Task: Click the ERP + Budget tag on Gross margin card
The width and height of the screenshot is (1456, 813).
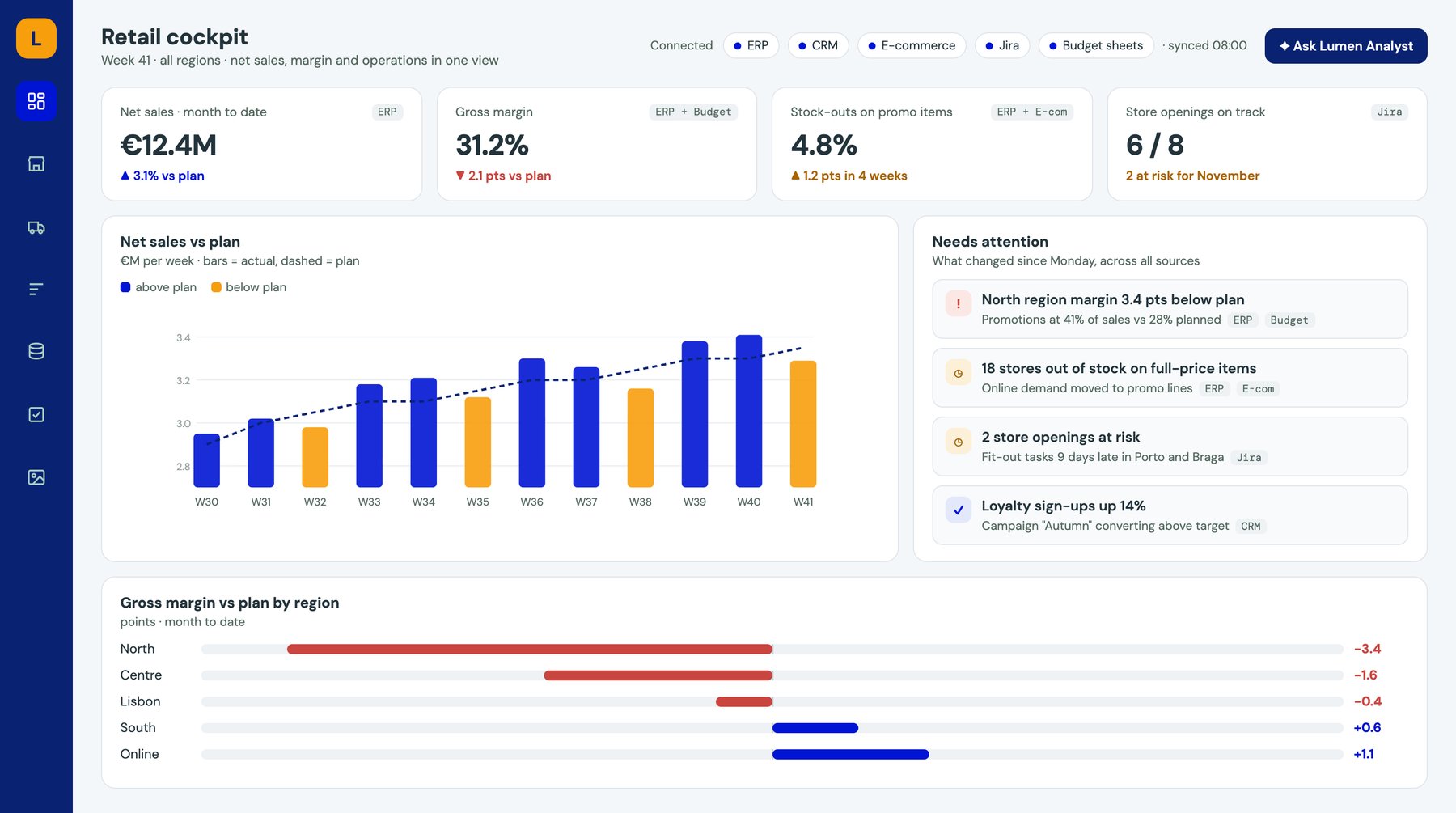Action: coord(694,112)
